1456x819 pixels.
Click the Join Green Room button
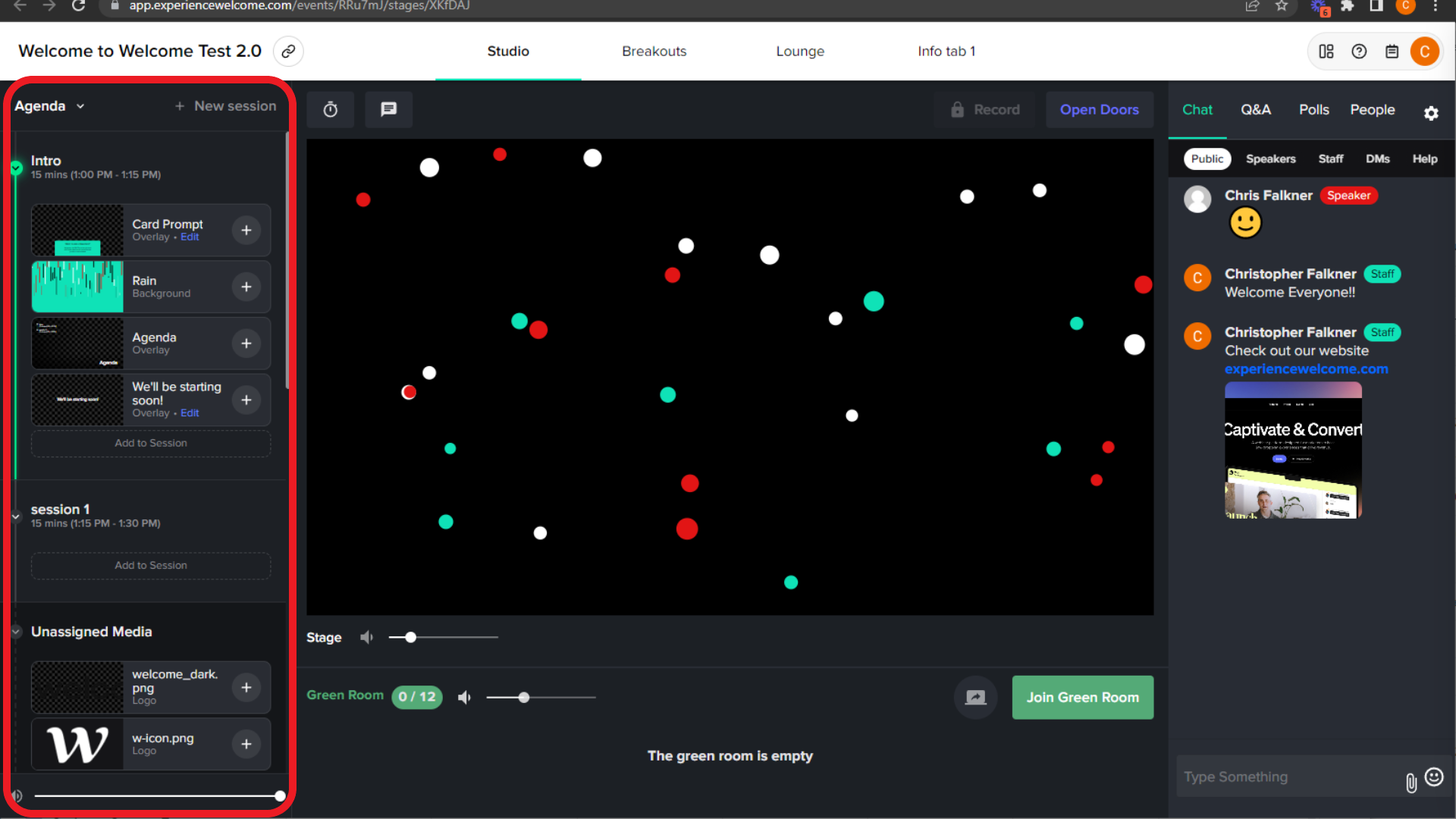click(1083, 697)
